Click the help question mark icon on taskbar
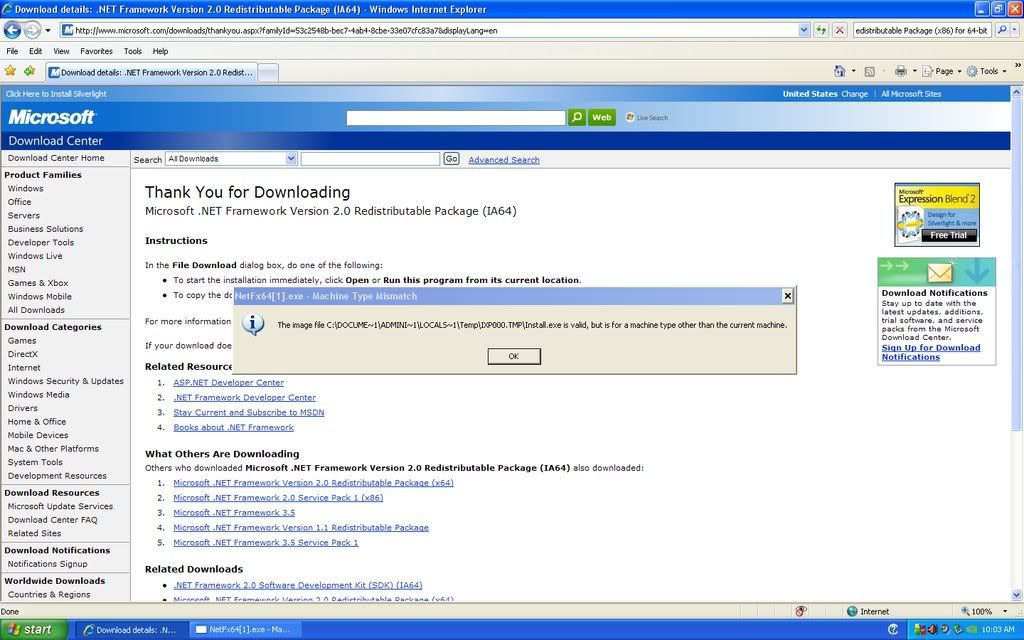 [x=893, y=630]
